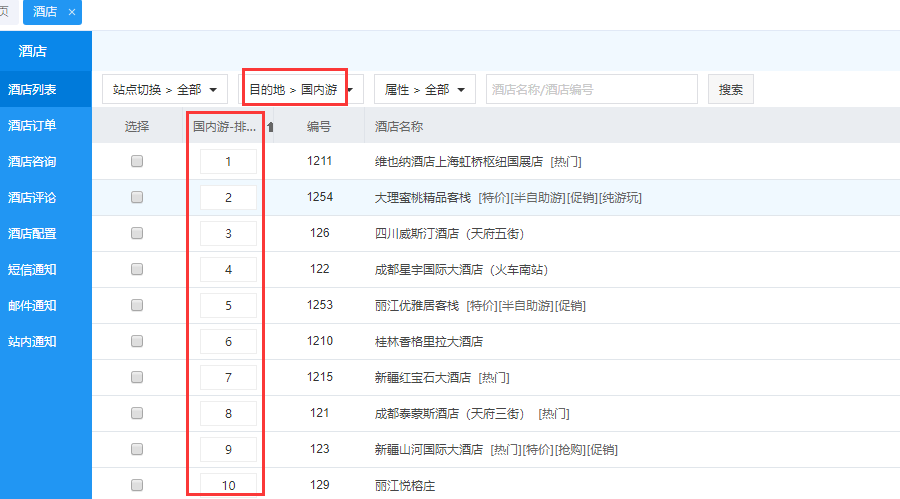Navigate to 酒店评论
This screenshot has height=499, width=900.
[33, 198]
